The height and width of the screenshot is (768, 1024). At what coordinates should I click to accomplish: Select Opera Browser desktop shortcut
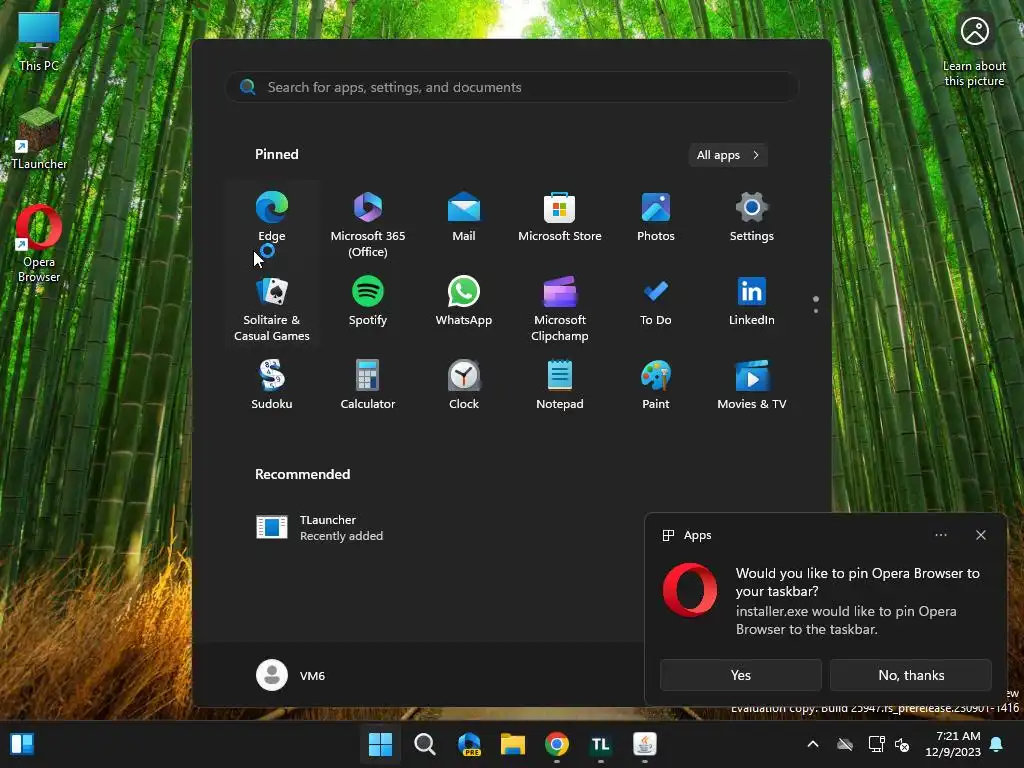pyautogui.click(x=39, y=244)
